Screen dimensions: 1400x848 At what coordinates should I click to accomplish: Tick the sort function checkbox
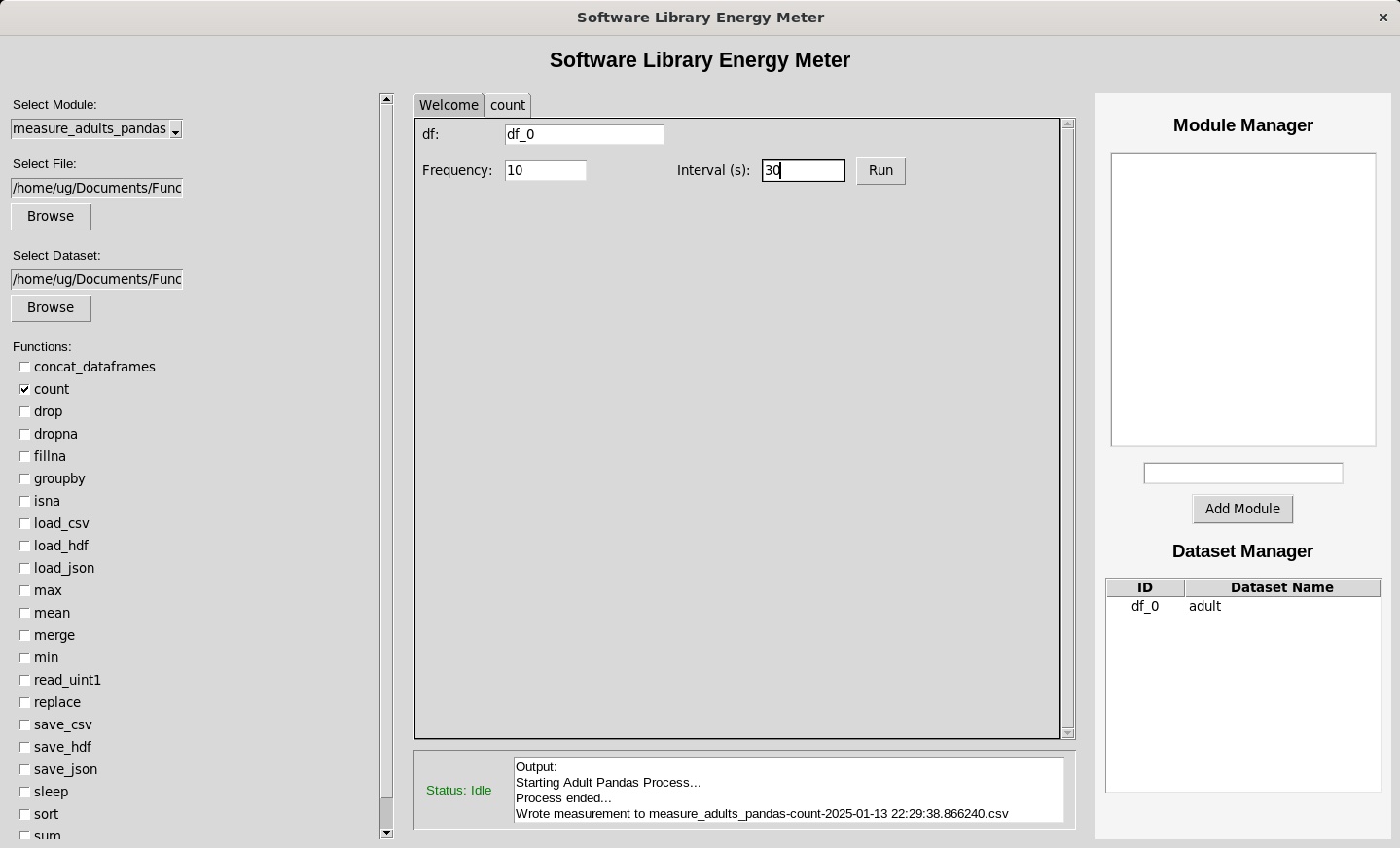click(24, 814)
